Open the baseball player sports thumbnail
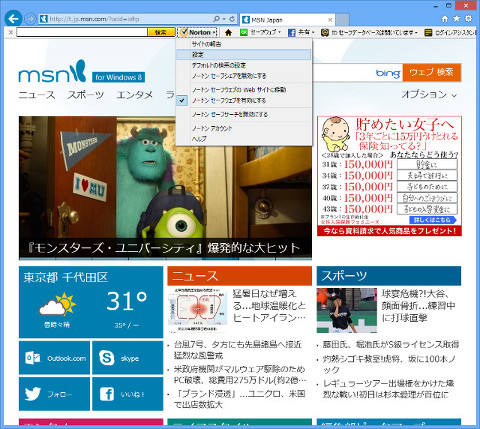 (x=347, y=310)
